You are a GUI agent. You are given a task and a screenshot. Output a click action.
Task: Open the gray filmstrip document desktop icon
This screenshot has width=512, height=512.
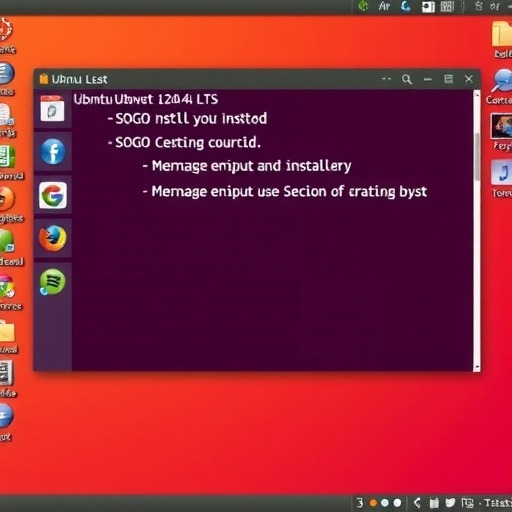(6, 373)
